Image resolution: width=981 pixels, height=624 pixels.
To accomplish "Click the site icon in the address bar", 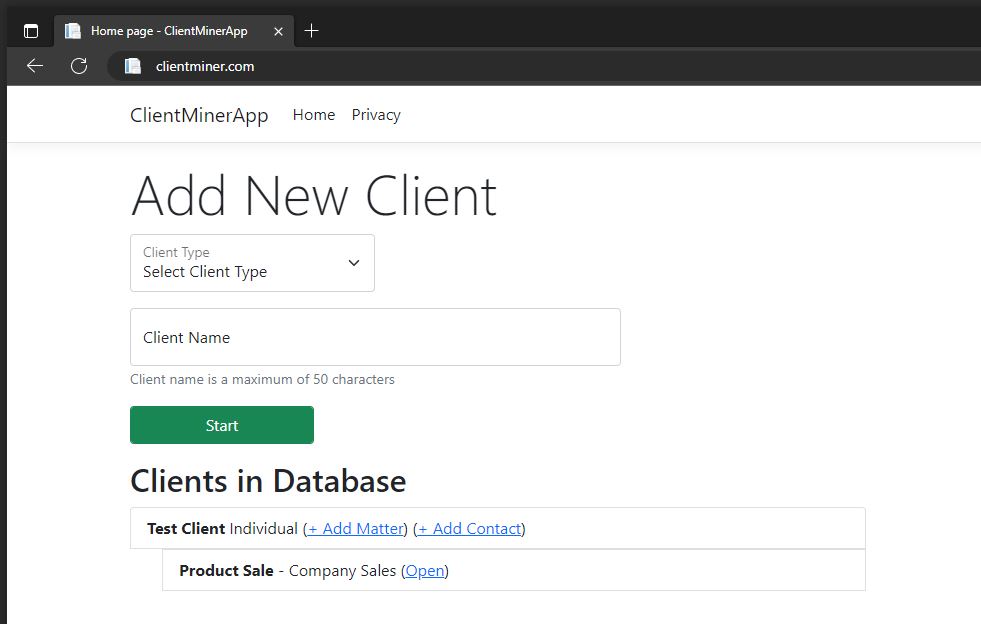I will click(133, 66).
